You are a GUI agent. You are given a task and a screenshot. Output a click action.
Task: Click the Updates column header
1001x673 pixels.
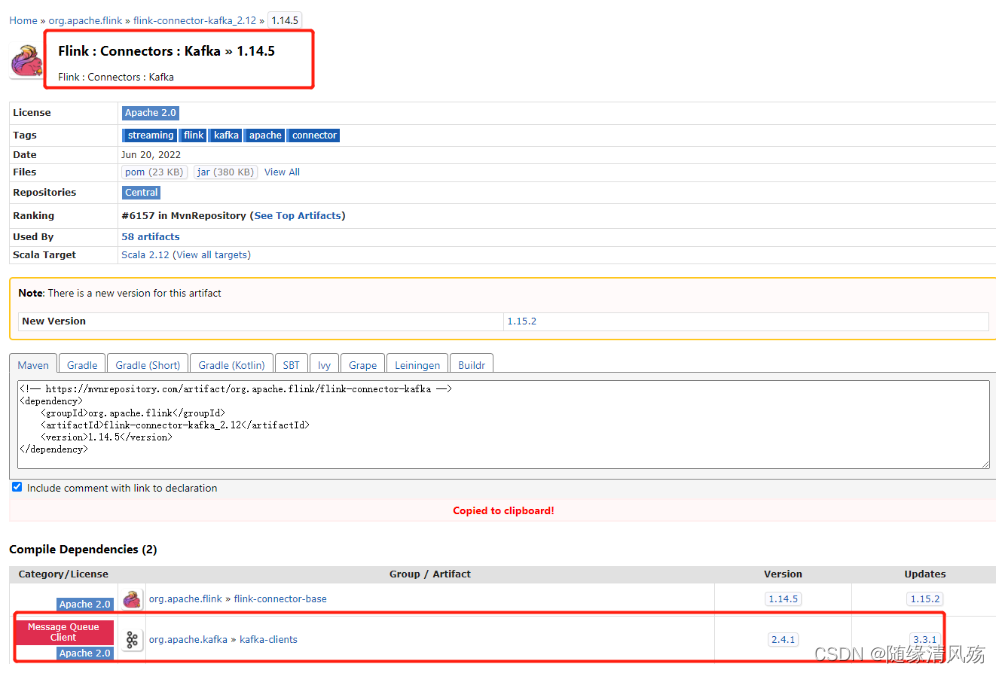(x=924, y=574)
